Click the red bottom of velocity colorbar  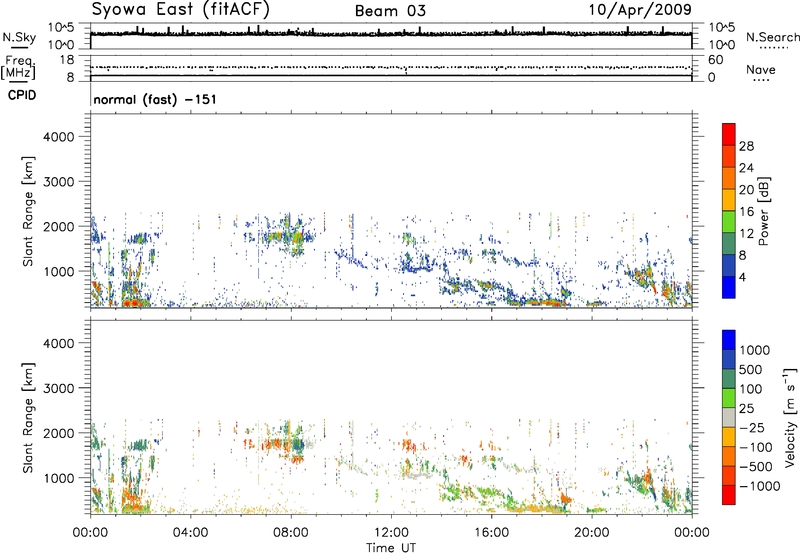point(729,495)
